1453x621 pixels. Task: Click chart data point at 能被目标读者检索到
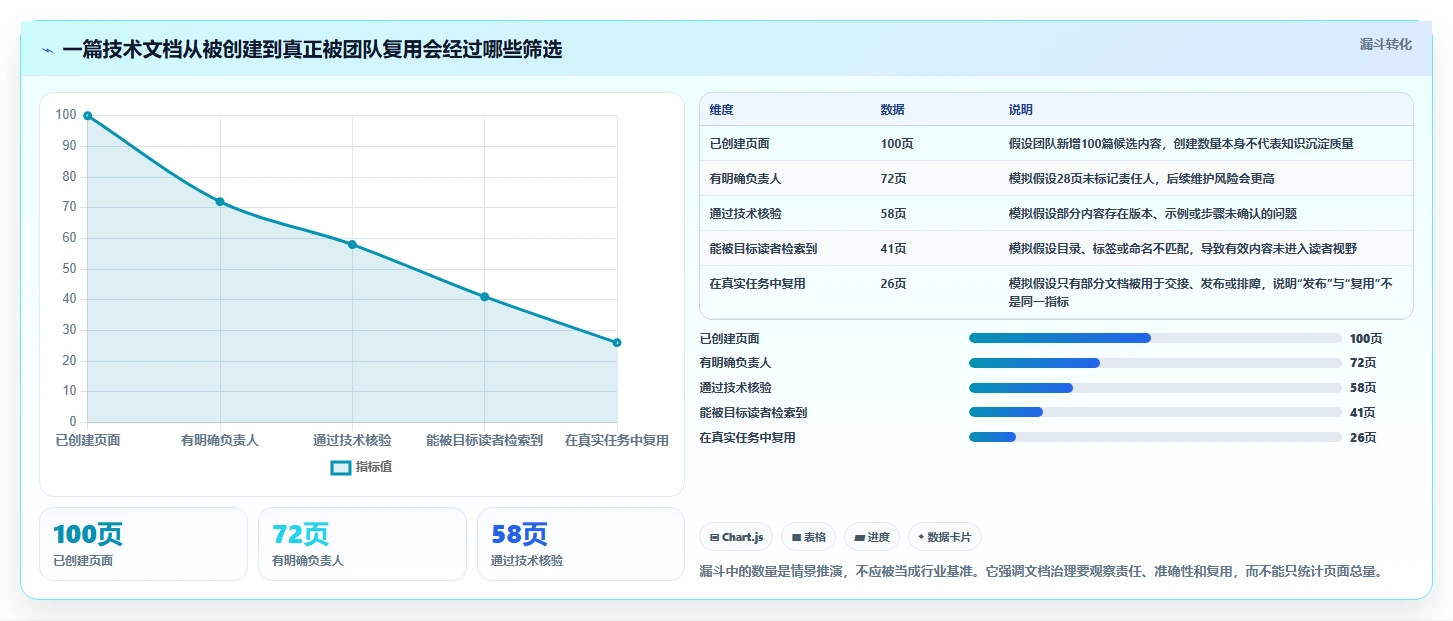point(484,297)
